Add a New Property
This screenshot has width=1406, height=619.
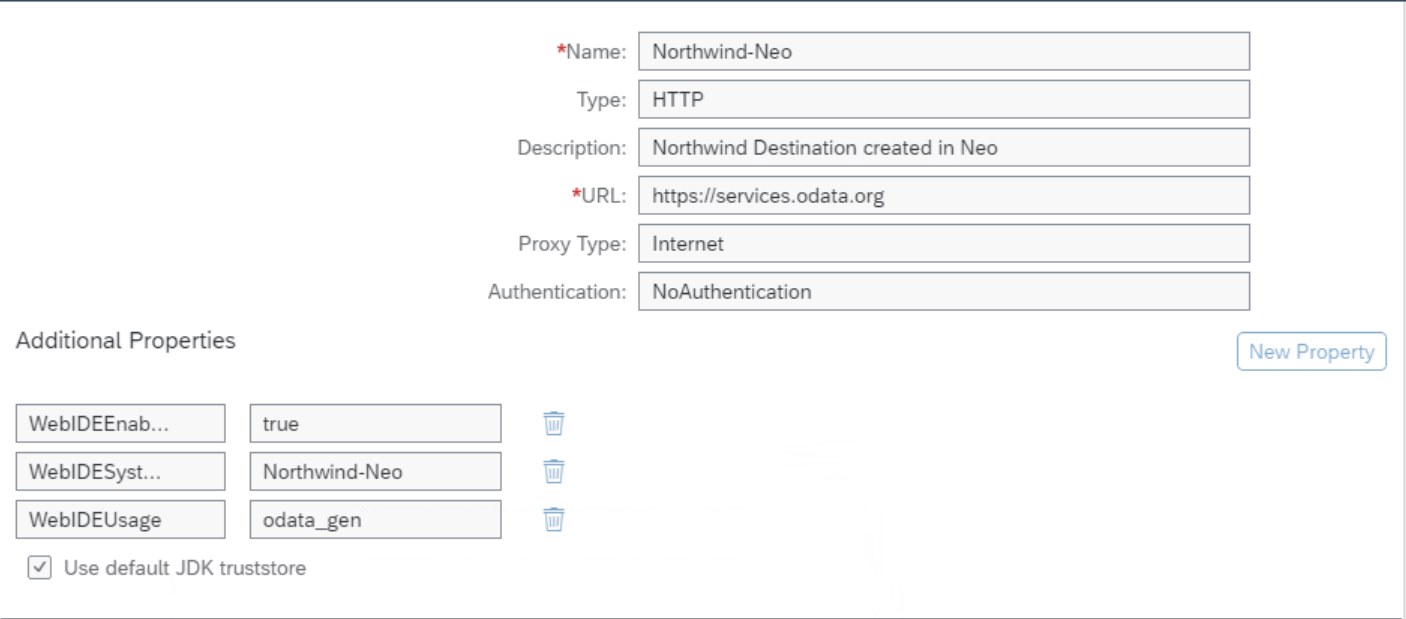1311,352
